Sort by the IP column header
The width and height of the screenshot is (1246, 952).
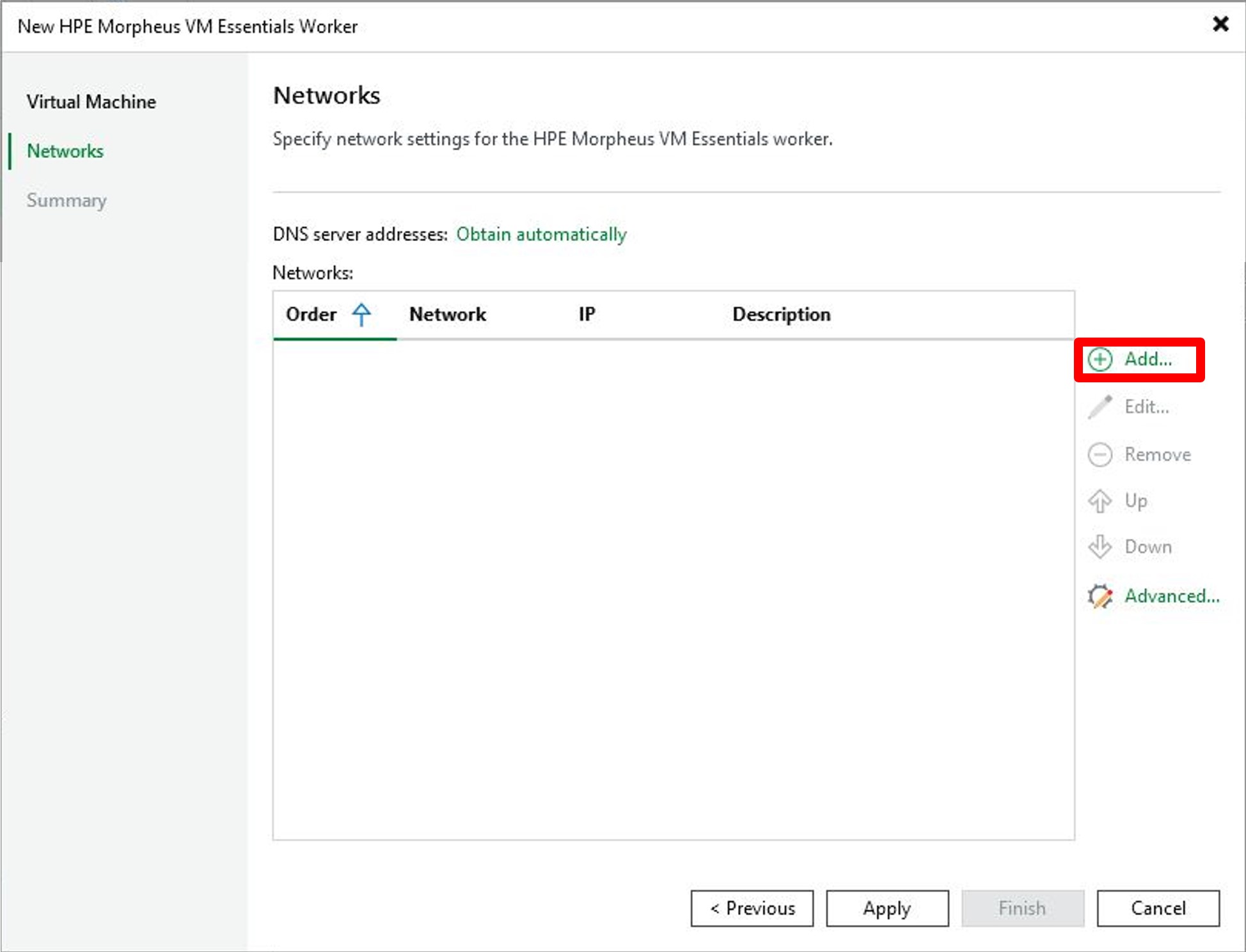[587, 314]
